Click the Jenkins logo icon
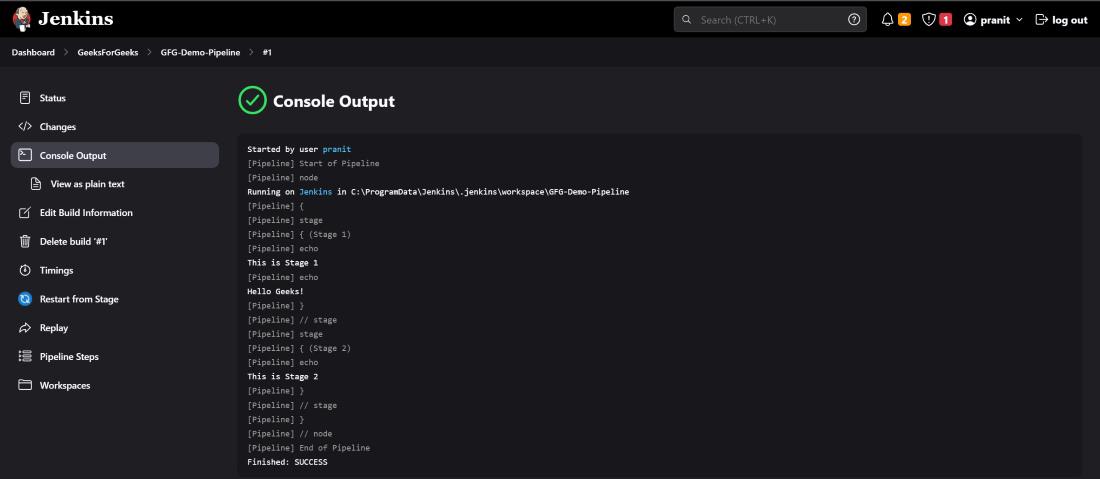The image size is (1100, 479). (x=22, y=19)
